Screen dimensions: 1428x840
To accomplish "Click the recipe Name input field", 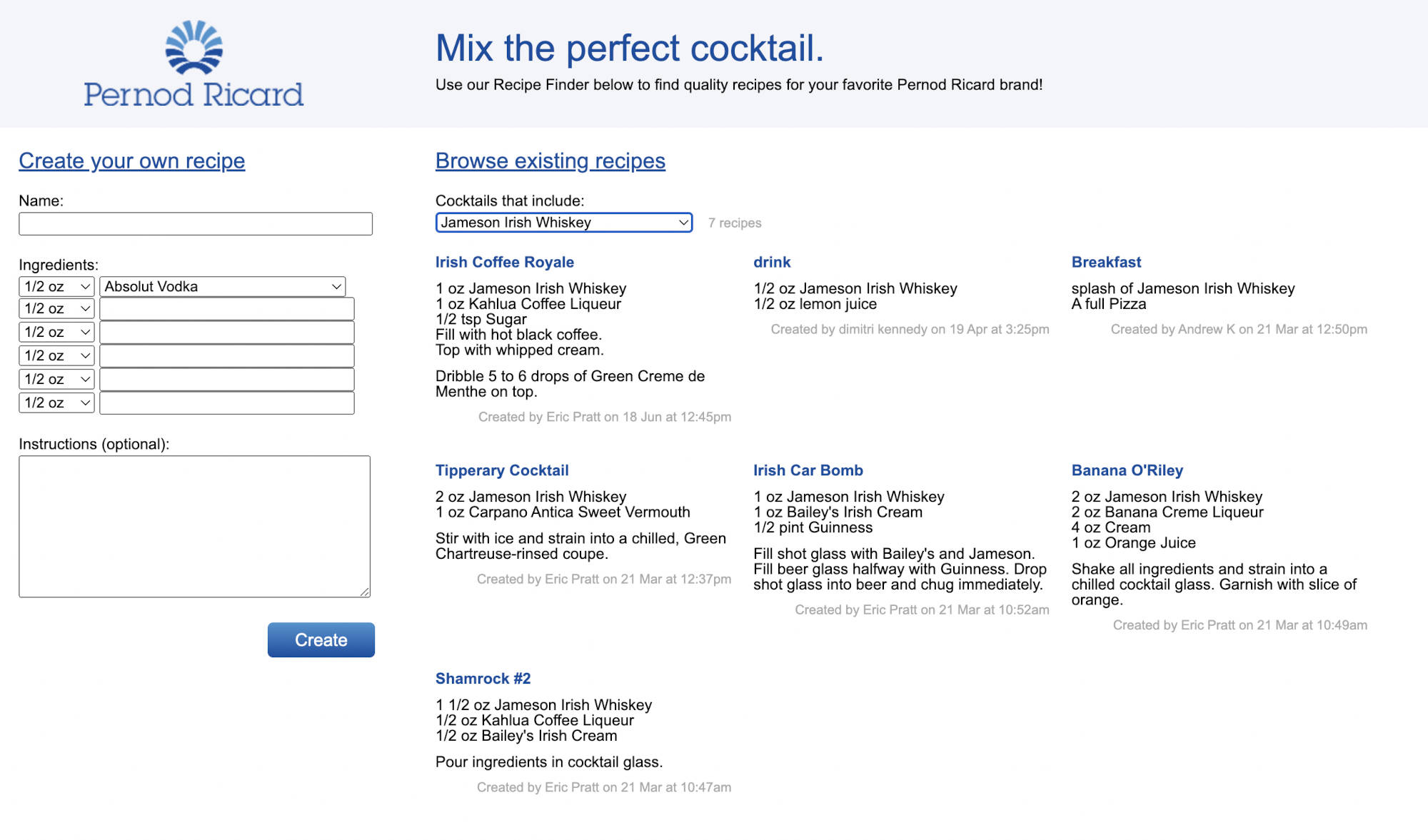I will tap(195, 224).
